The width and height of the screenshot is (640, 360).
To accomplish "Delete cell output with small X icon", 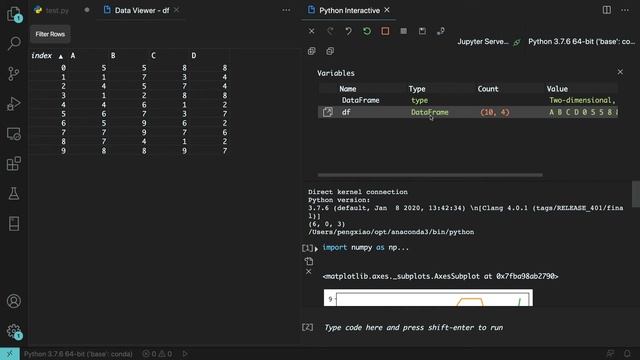I will click(309, 271).
